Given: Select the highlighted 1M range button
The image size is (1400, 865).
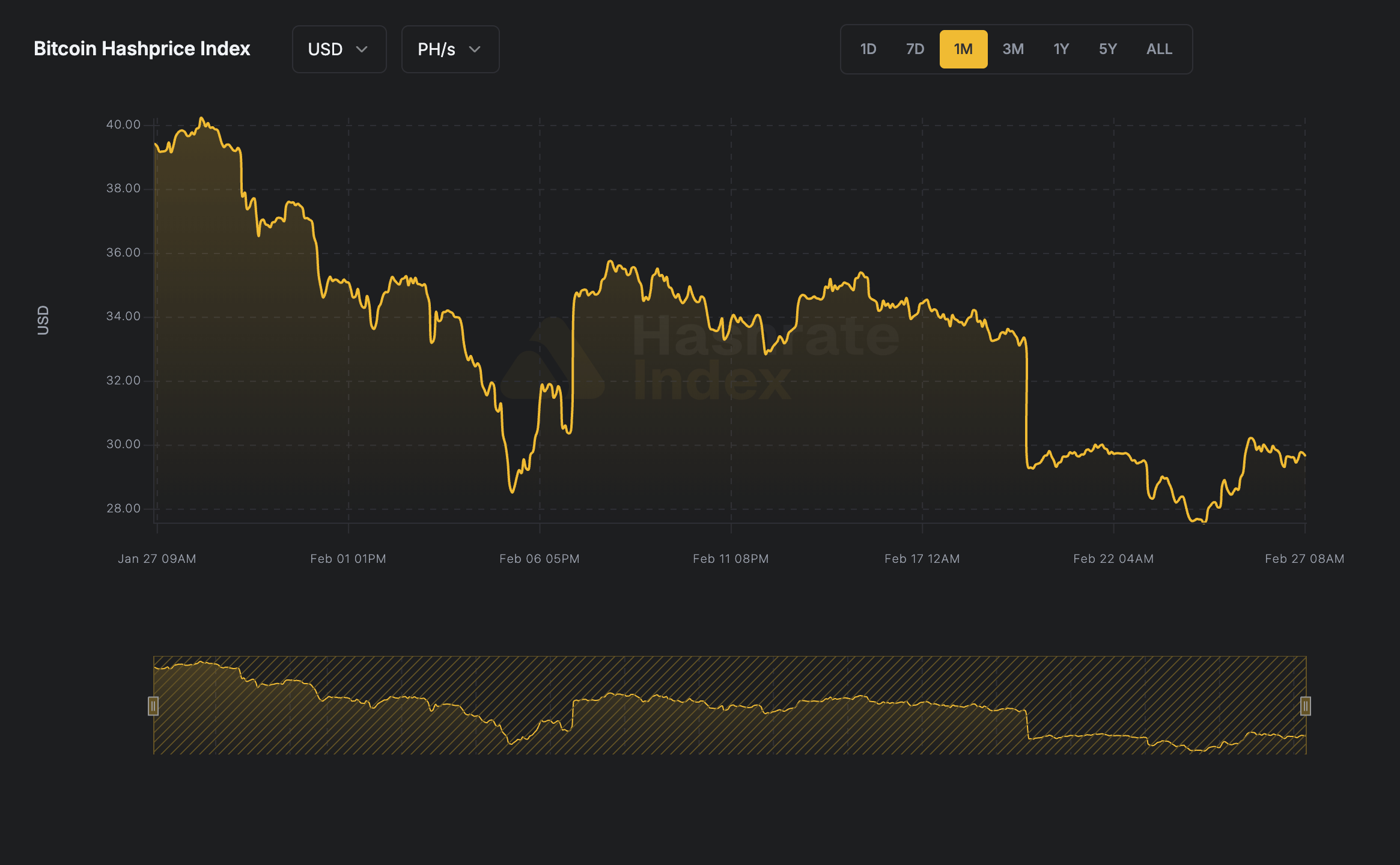Looking at the screenshot, I should [x=963, y=49].
